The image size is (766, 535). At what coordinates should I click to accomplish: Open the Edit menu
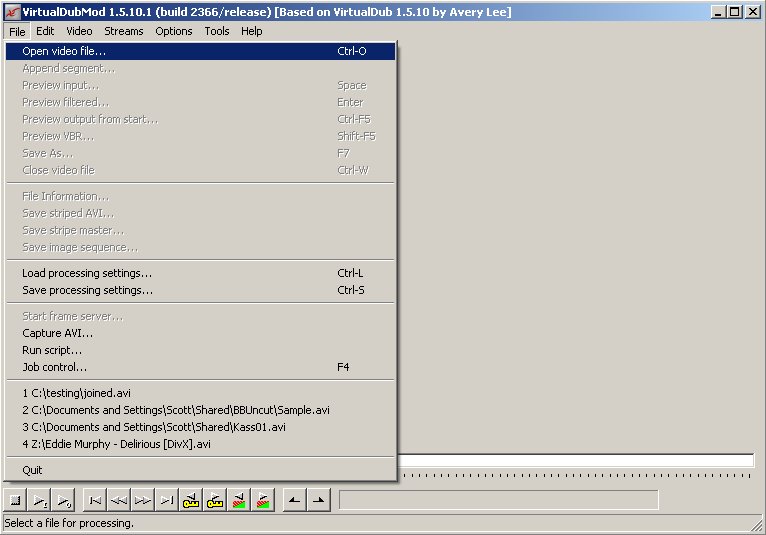pyautogui.click(x=45, y=31)
